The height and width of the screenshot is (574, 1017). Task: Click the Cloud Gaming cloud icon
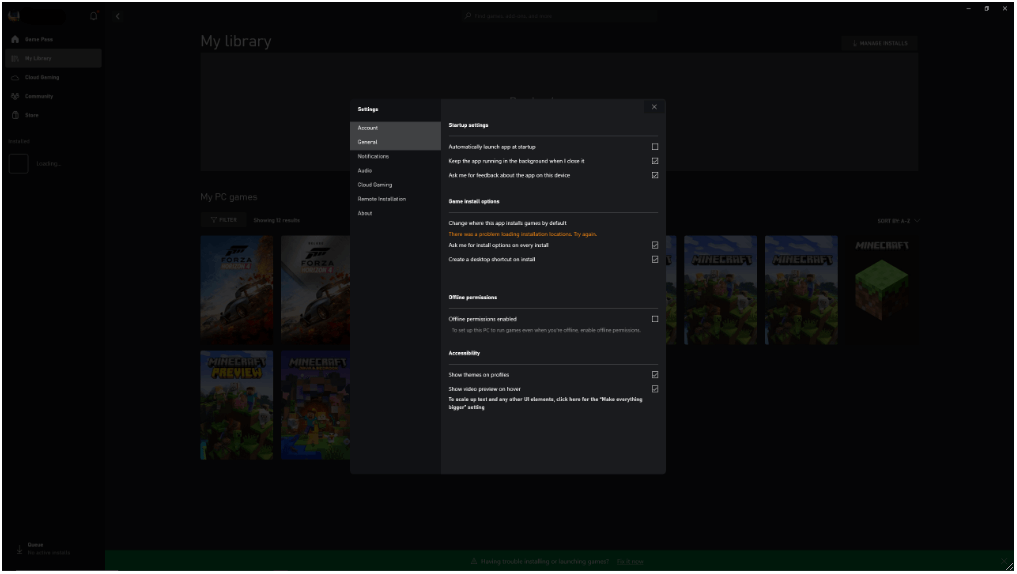[15, 77]
